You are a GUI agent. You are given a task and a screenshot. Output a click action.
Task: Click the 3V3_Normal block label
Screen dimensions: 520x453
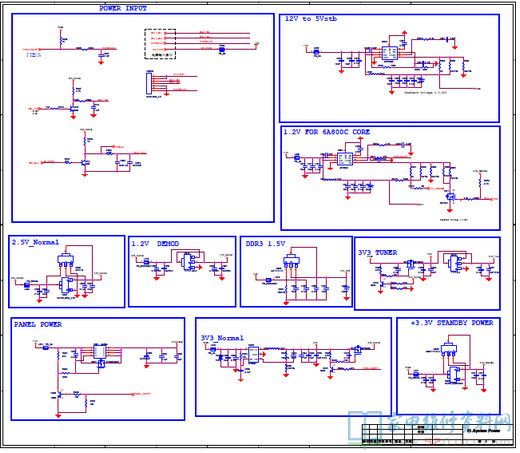point(222,338)
